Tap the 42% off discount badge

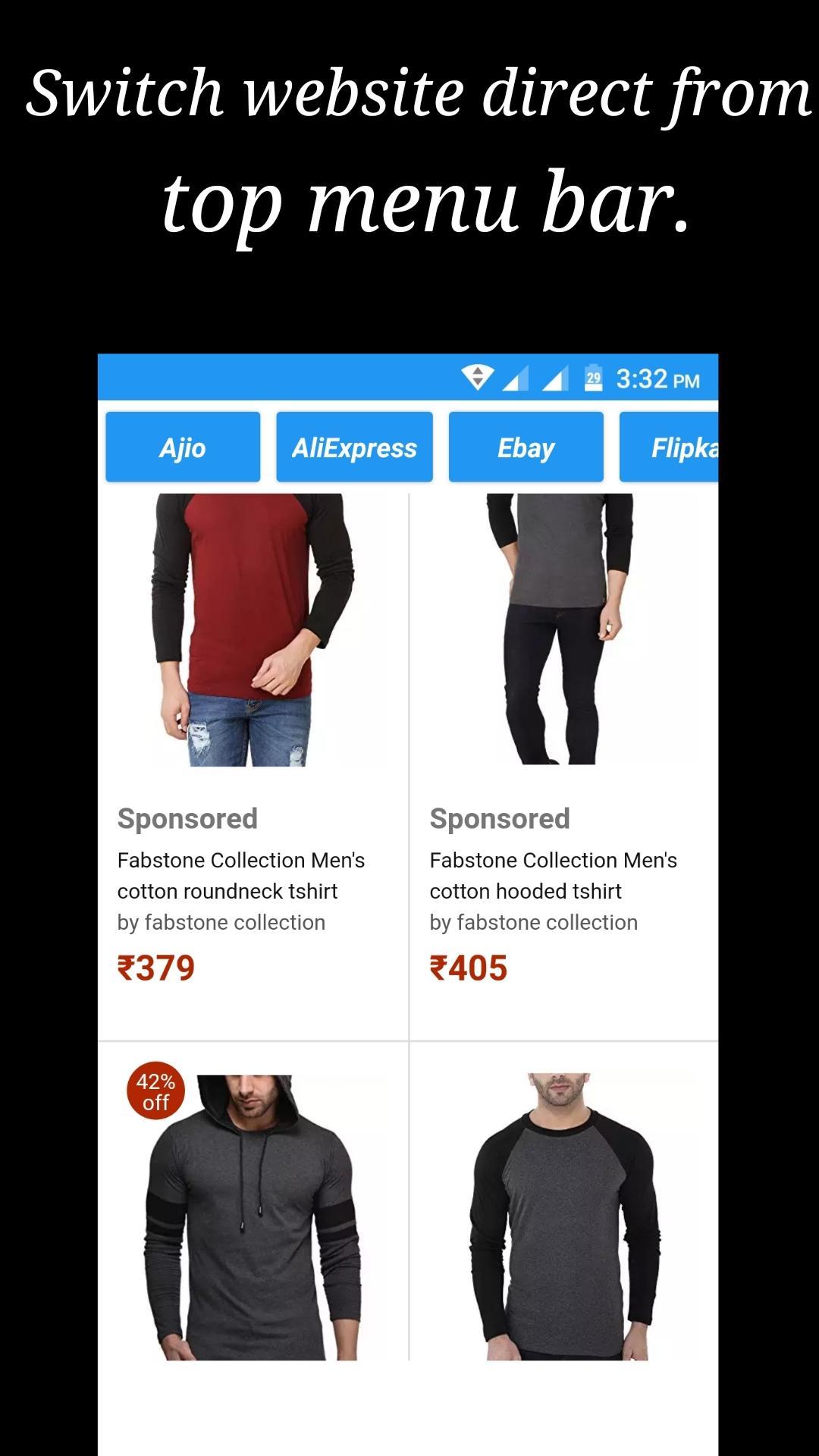click(156, 1091)
